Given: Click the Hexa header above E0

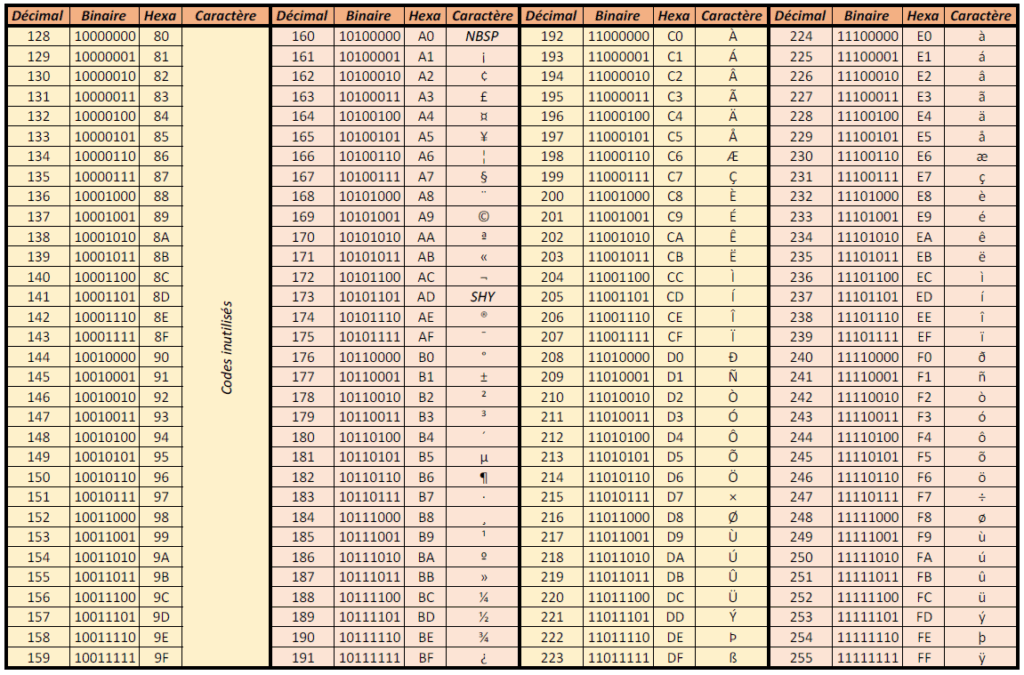Looking at the screenshot, I should [x=923, y=16].
